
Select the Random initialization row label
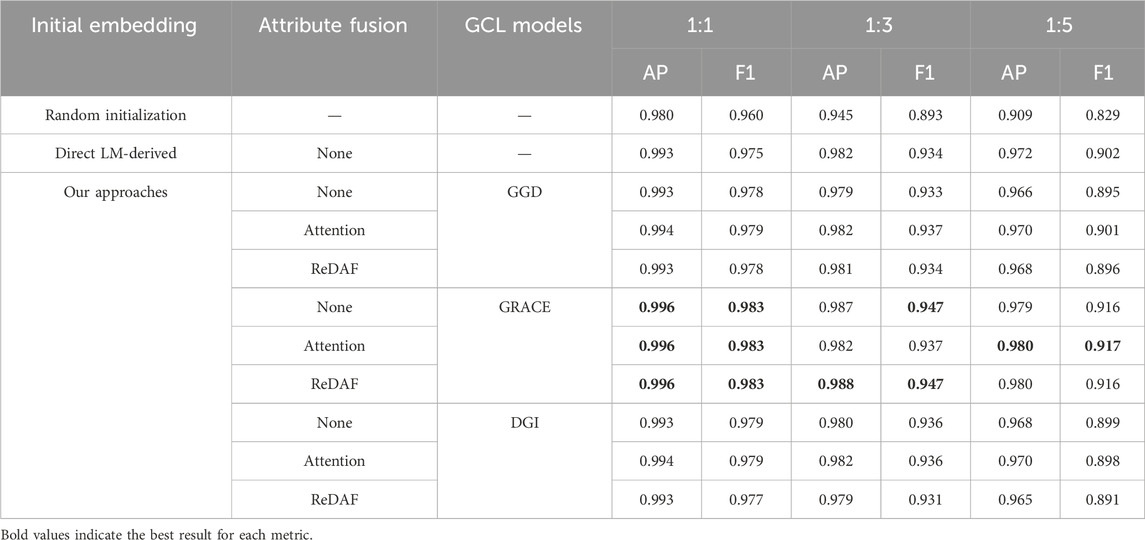tap(115, 115)
